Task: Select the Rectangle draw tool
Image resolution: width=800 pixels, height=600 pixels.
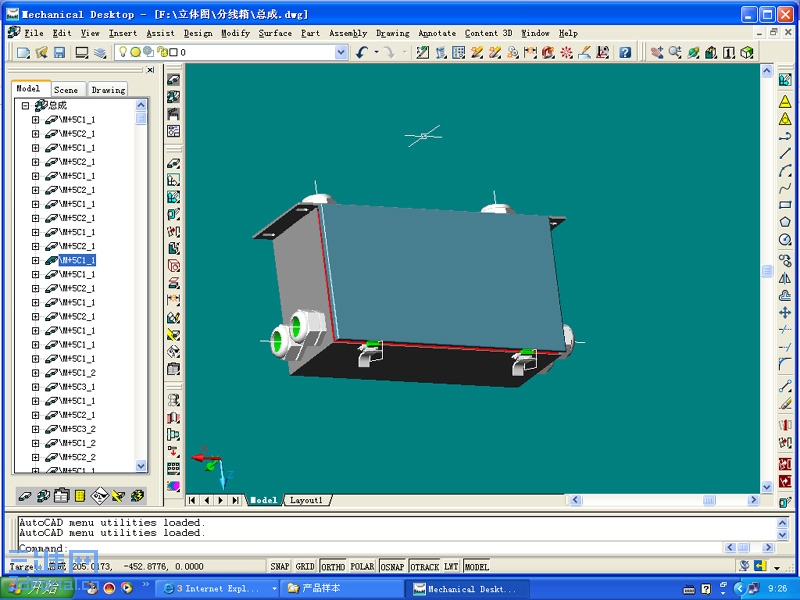Action: click(x=785, y=205)
